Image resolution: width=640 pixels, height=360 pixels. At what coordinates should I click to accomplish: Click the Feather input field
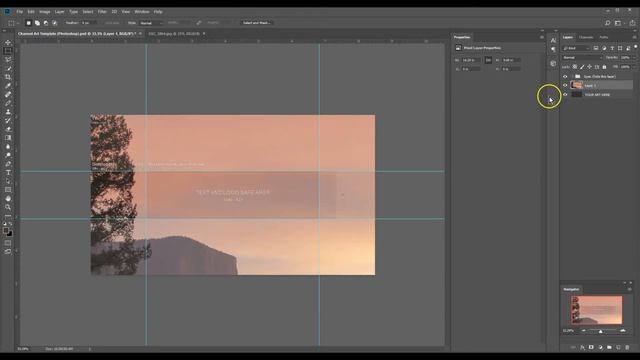click(x=89, y=23)
